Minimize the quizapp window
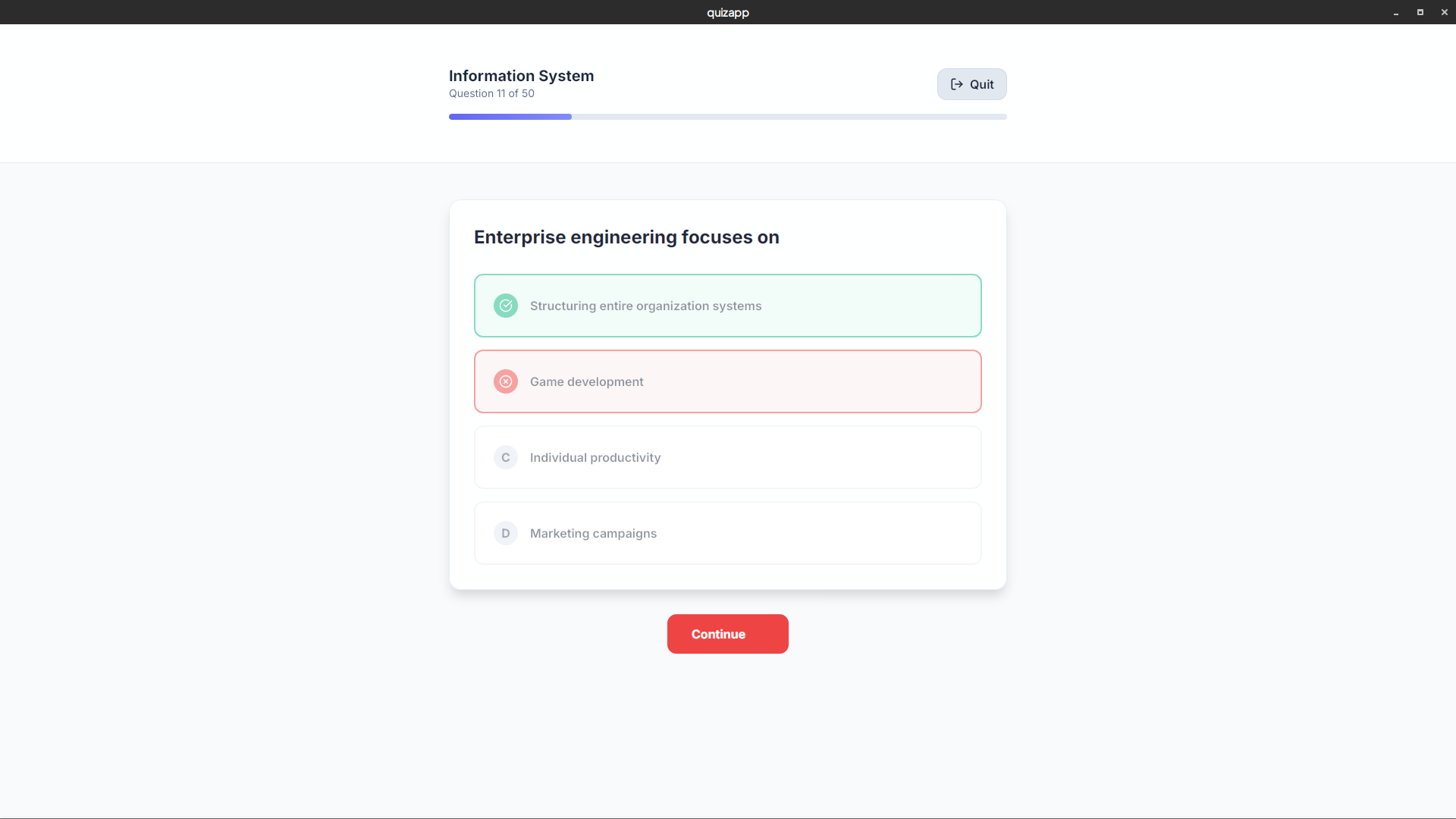Image resolution: width=1456 pixels, height=819 pixels. coord(1396,12)
